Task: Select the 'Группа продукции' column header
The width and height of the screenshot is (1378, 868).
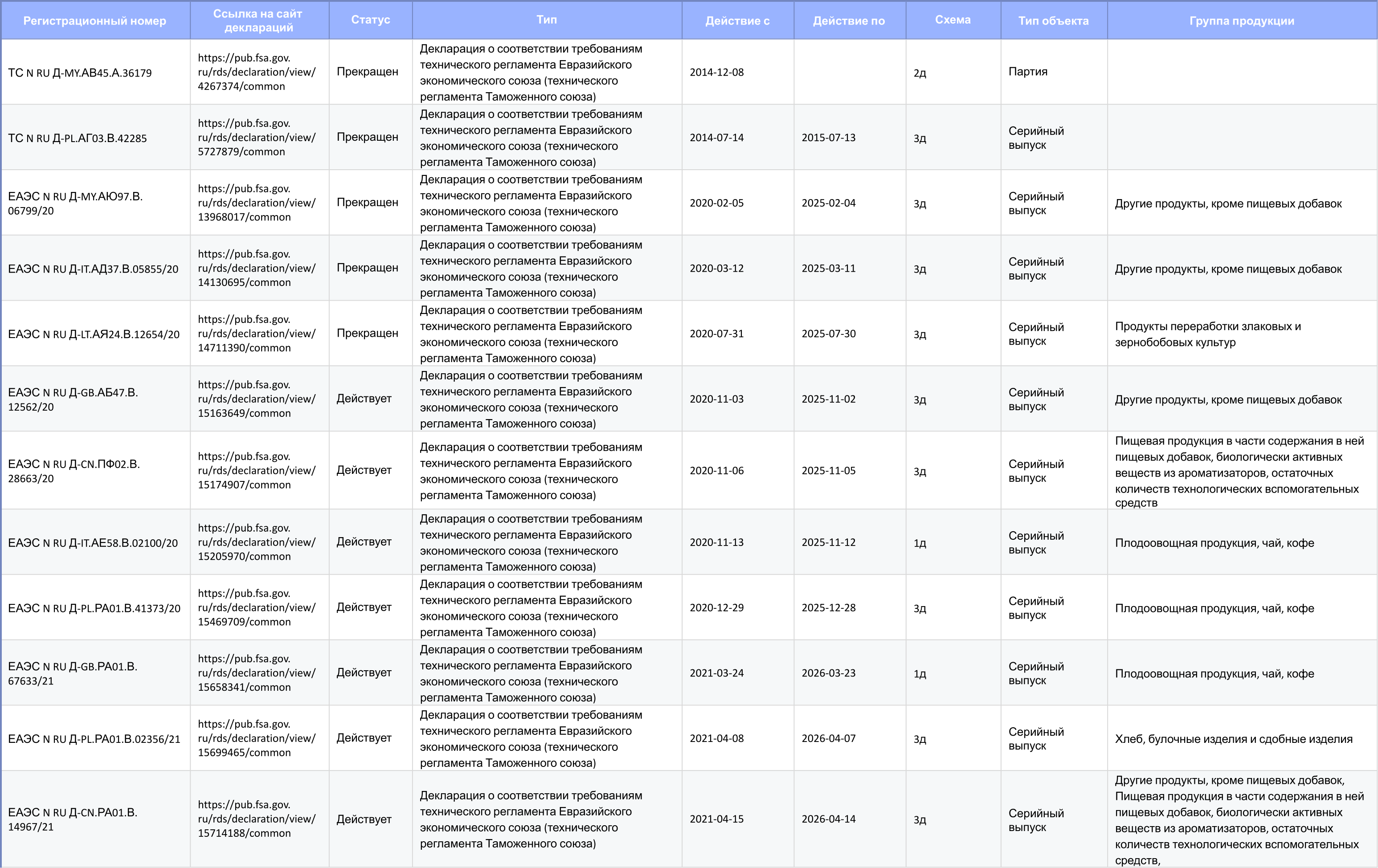Action: 1241,21
